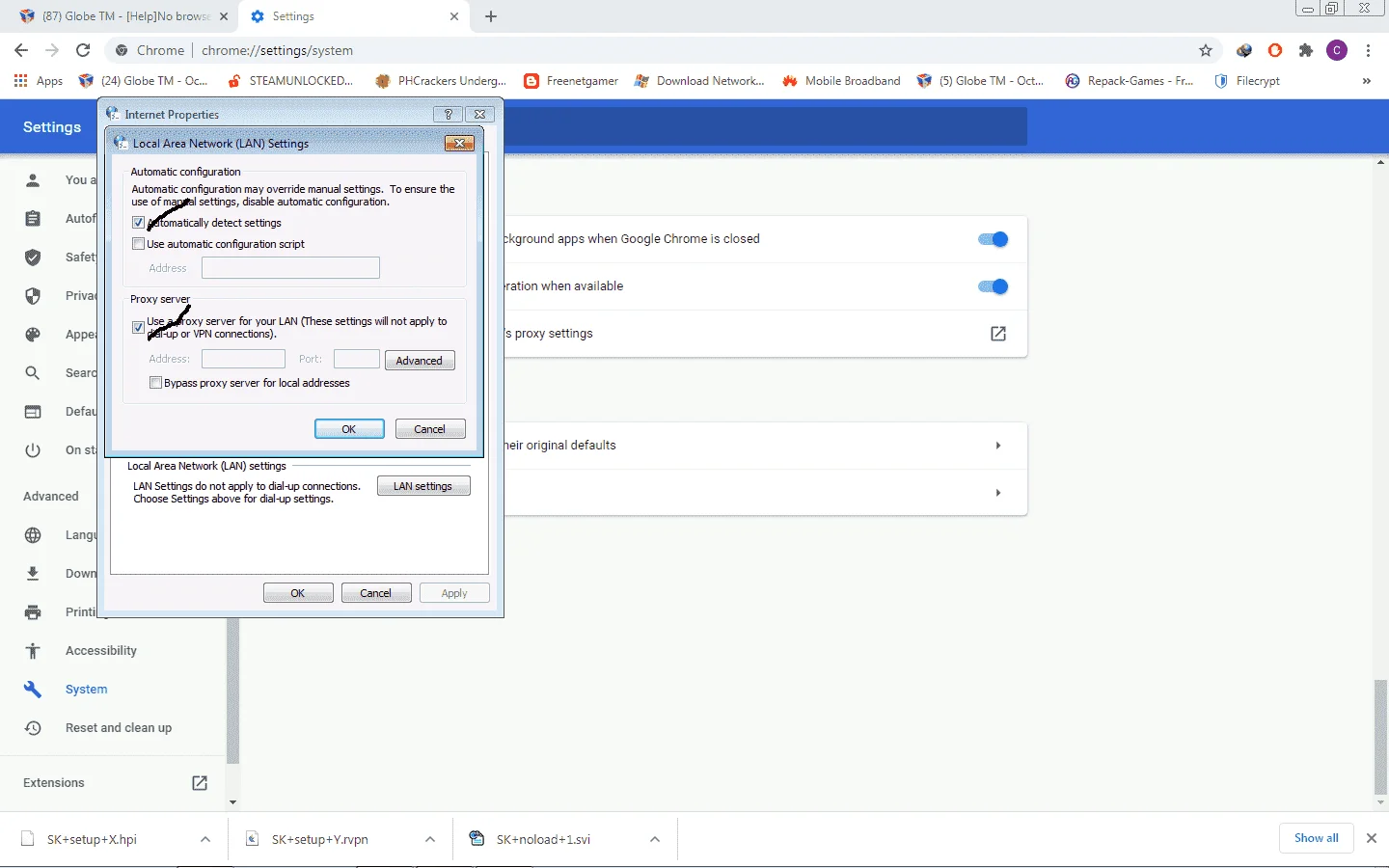Screen dimensions: 1389x868
Task: Click the Extensions external link icon
Action: click(x=200, y=783)
